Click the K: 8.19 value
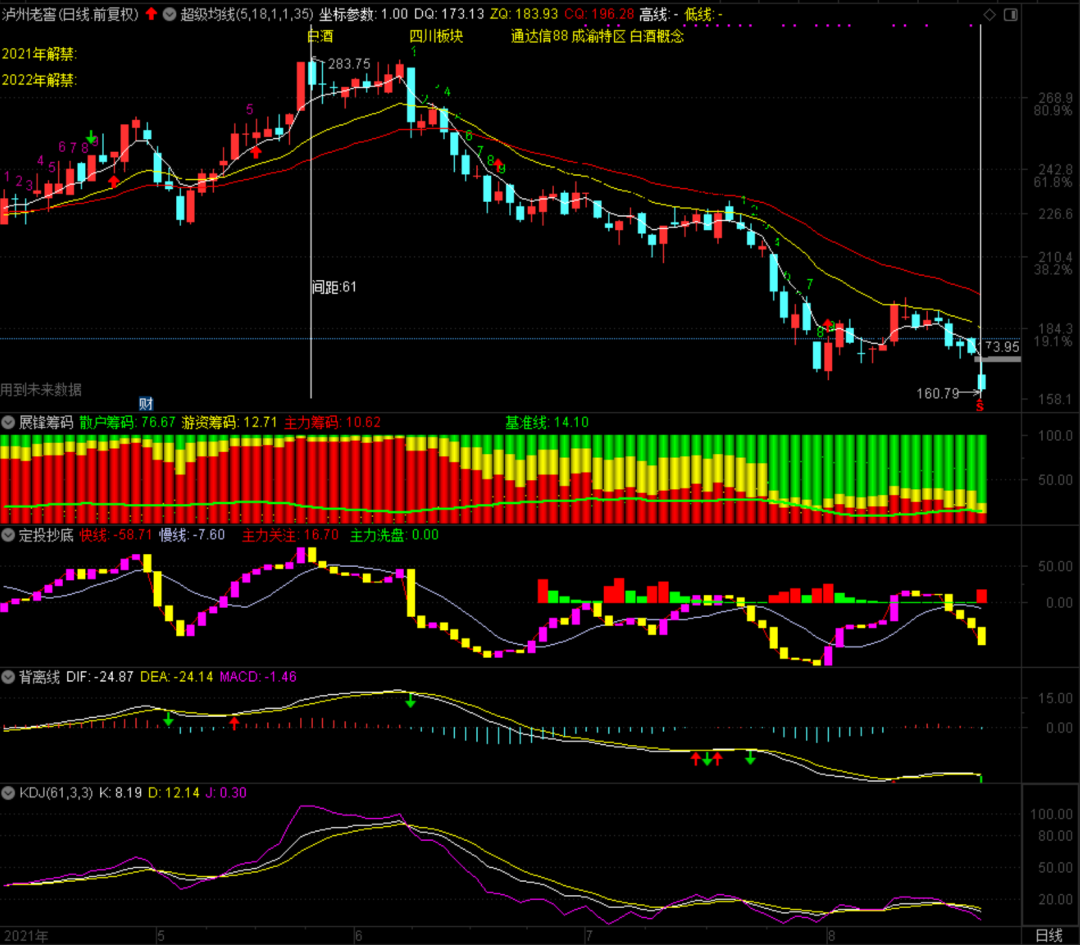The width and height of the screenshot is (1080, 945). point(121,793)
